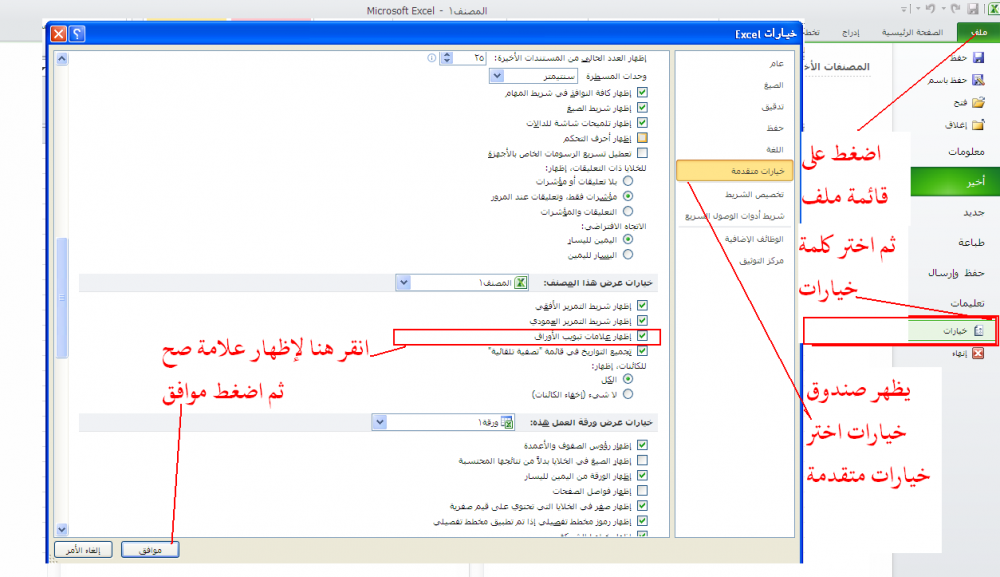
Task: Open 'طباعة' in the File menu
Action: tap(971, 242)
